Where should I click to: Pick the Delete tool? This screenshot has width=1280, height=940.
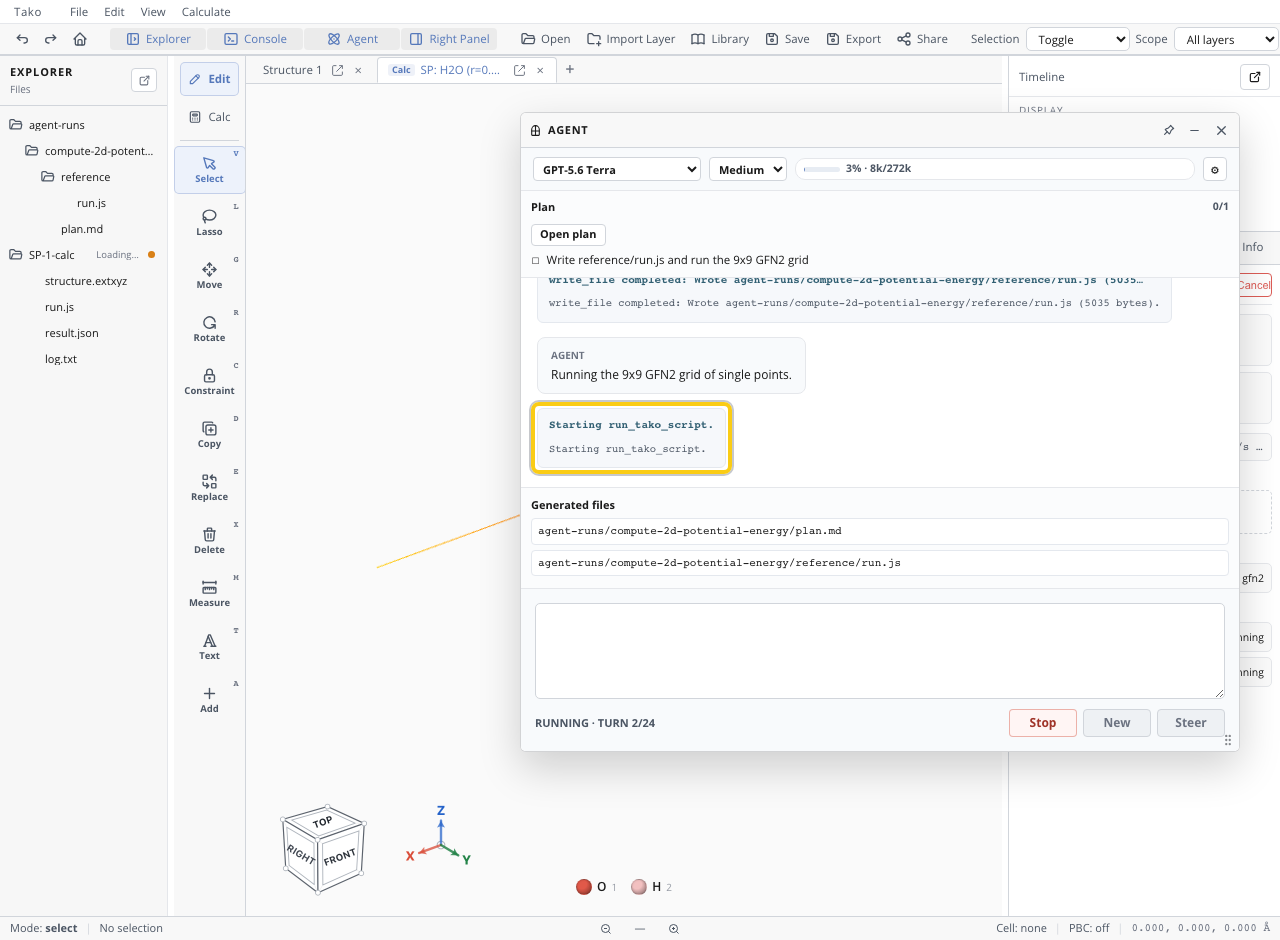point(209,540)
